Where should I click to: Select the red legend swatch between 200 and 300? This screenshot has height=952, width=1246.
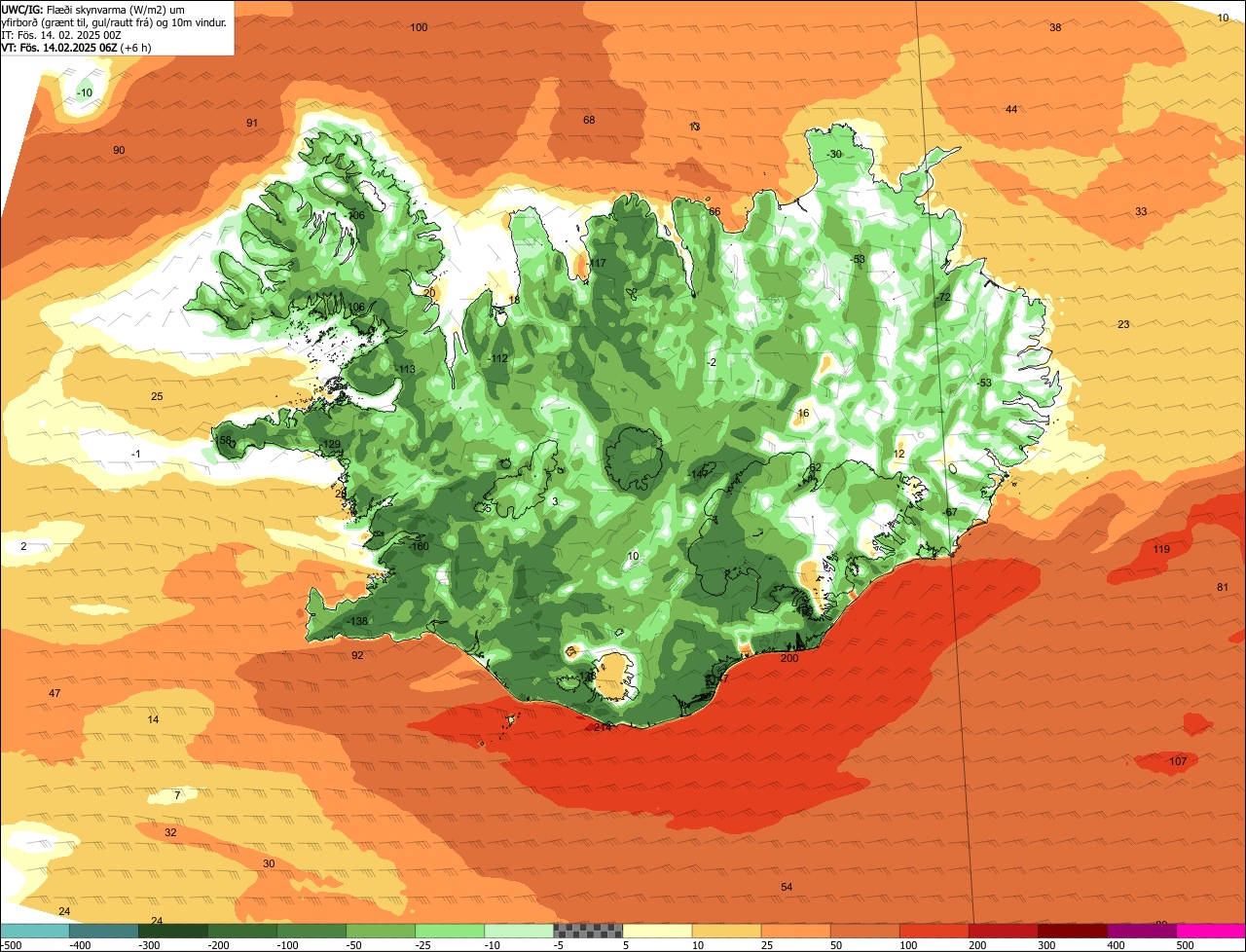click(x=1002, y=931)
